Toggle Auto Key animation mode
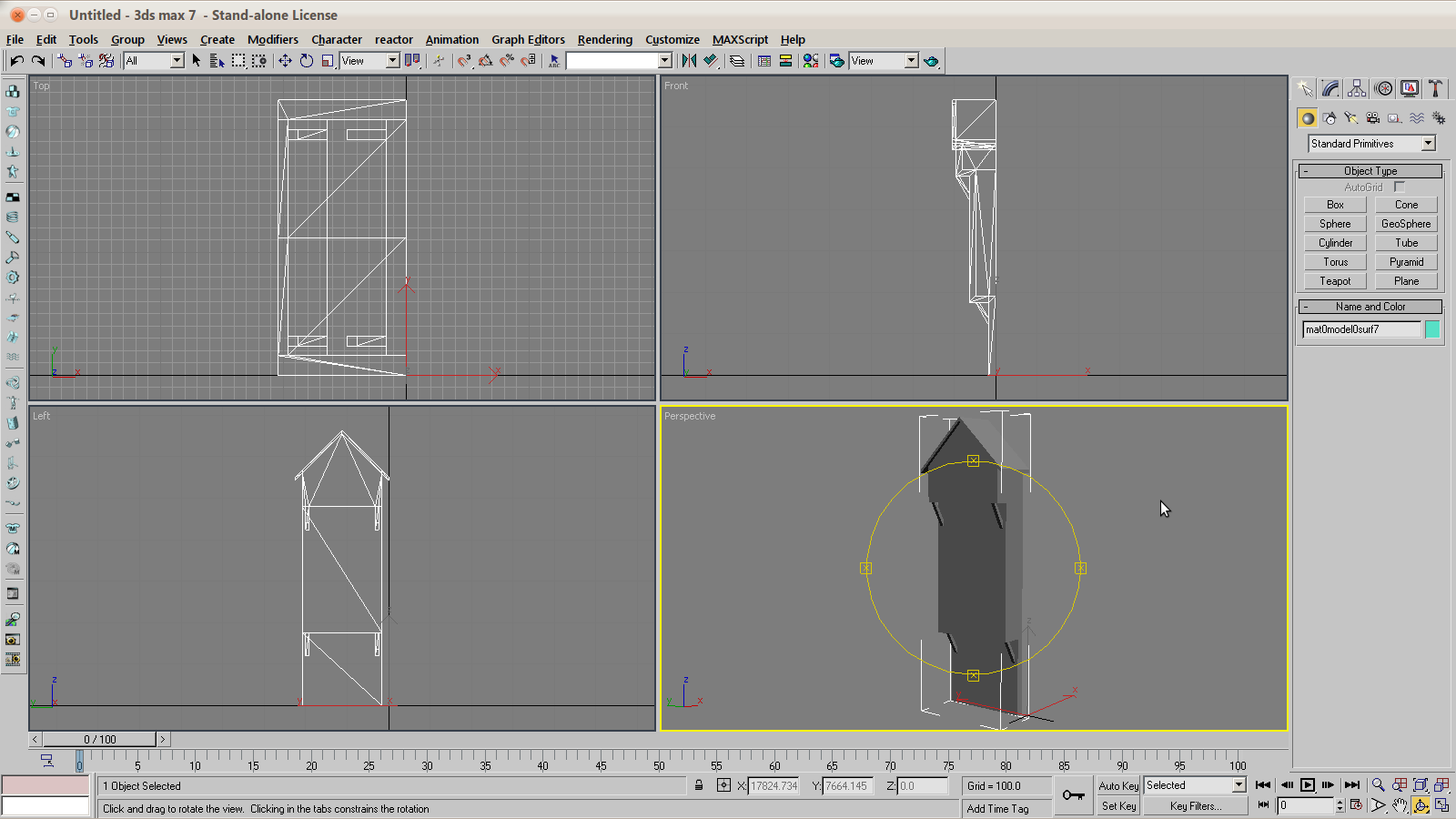The height and width of the screenshot is (819, 1456). pos(1118,785)
